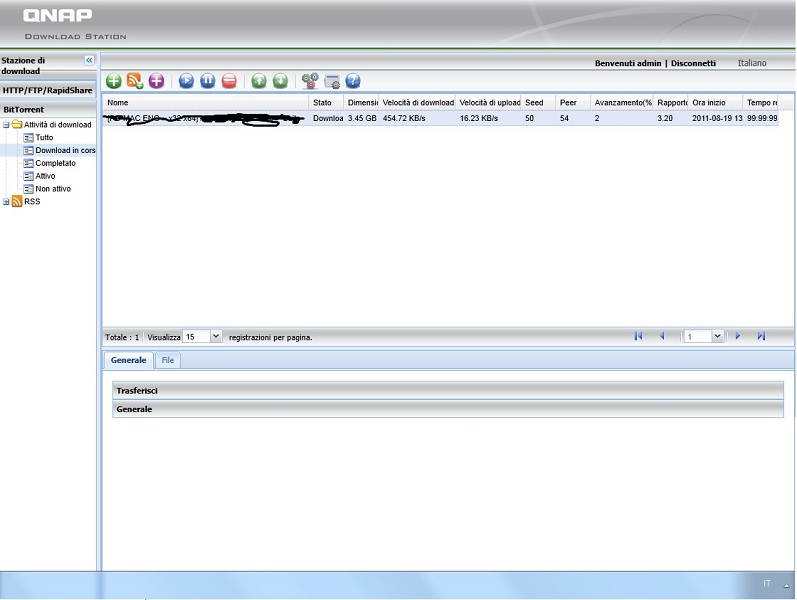Select the Generale tab
The width and height of the screenshot is (797, 600).
[x=128, y=360]
